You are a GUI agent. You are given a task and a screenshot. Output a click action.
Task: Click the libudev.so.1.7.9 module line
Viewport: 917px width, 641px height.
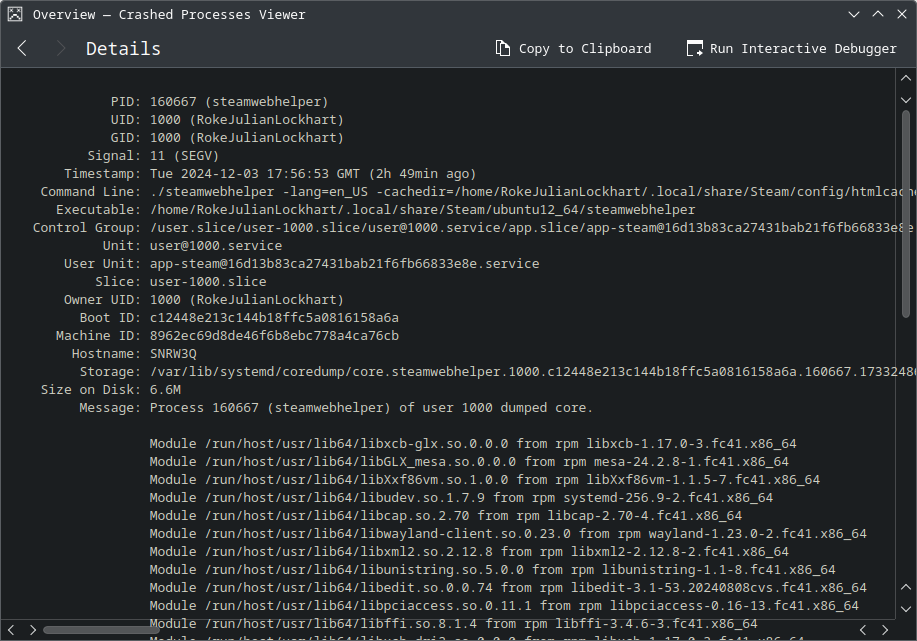tap(461, 498)
